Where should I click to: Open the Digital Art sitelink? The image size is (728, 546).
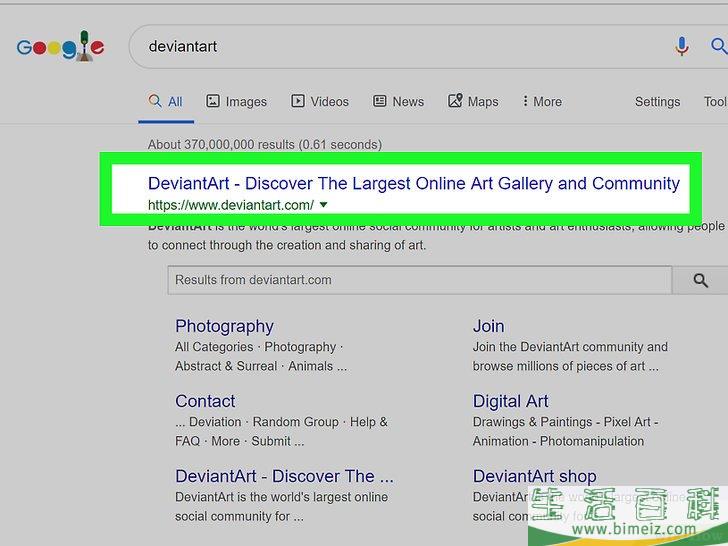click(511, 401)
